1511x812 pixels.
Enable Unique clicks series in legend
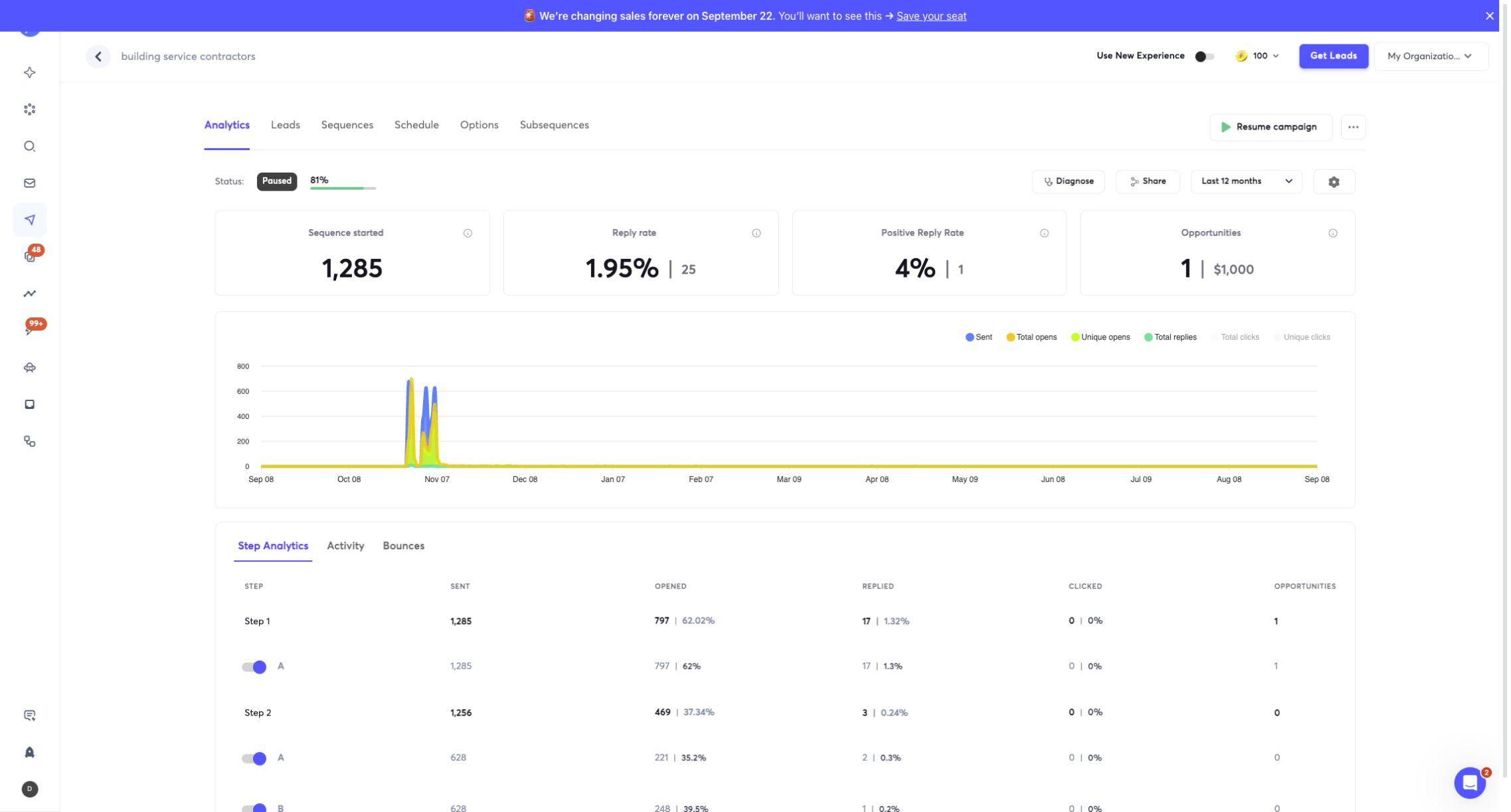[1302, 337]
